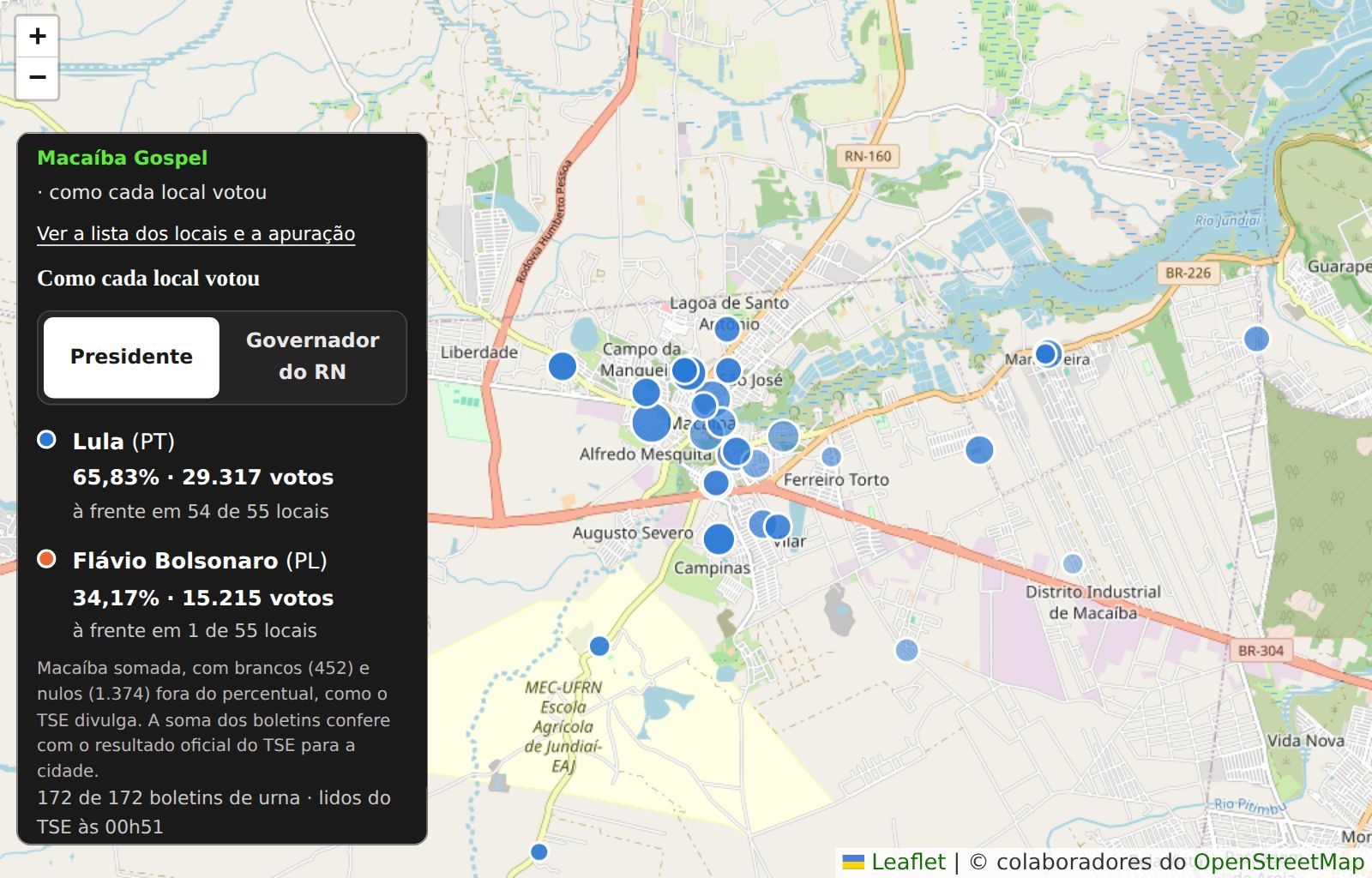Viewport: 1372px width, 878px height.
Task: Click '34,17% · 15.215 votos' text
Action: pos(203,598)
